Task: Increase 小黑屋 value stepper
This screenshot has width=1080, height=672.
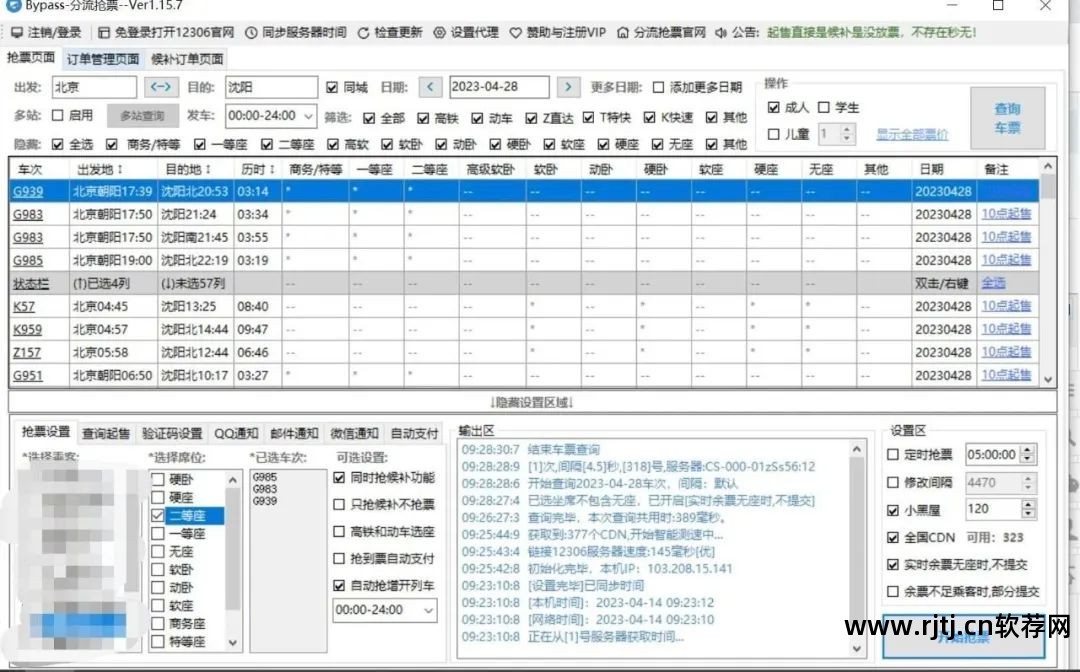Action: pos(1028,505)
